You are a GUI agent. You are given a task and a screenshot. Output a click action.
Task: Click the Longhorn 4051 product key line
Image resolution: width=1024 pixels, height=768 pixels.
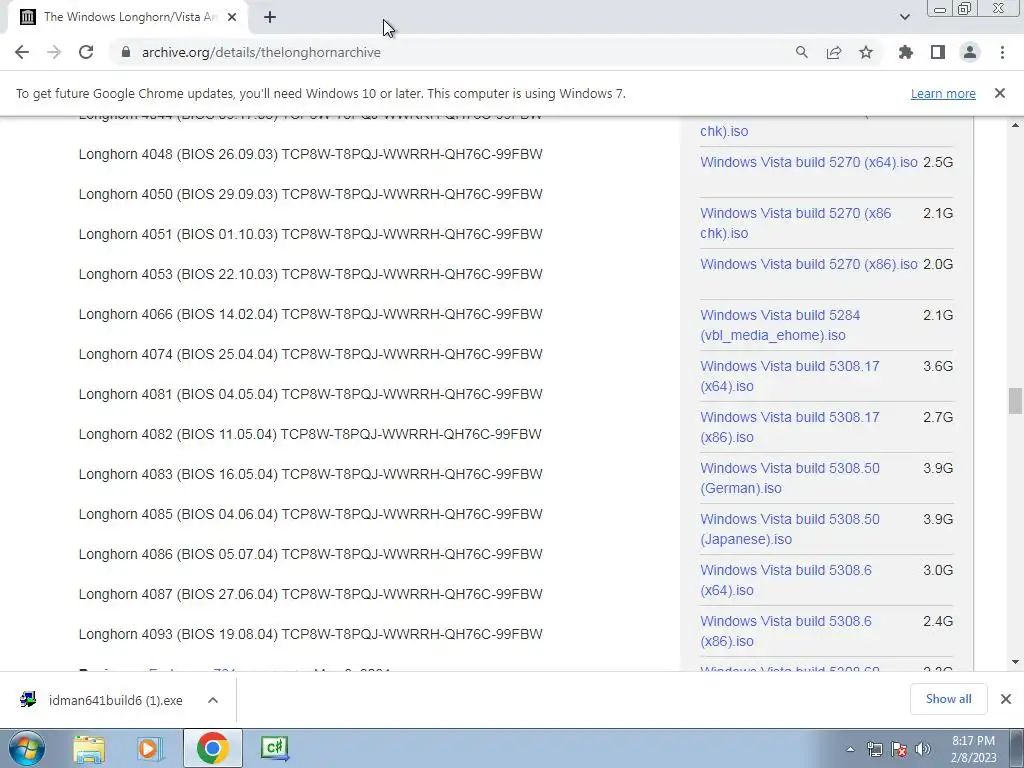point(310,234)
